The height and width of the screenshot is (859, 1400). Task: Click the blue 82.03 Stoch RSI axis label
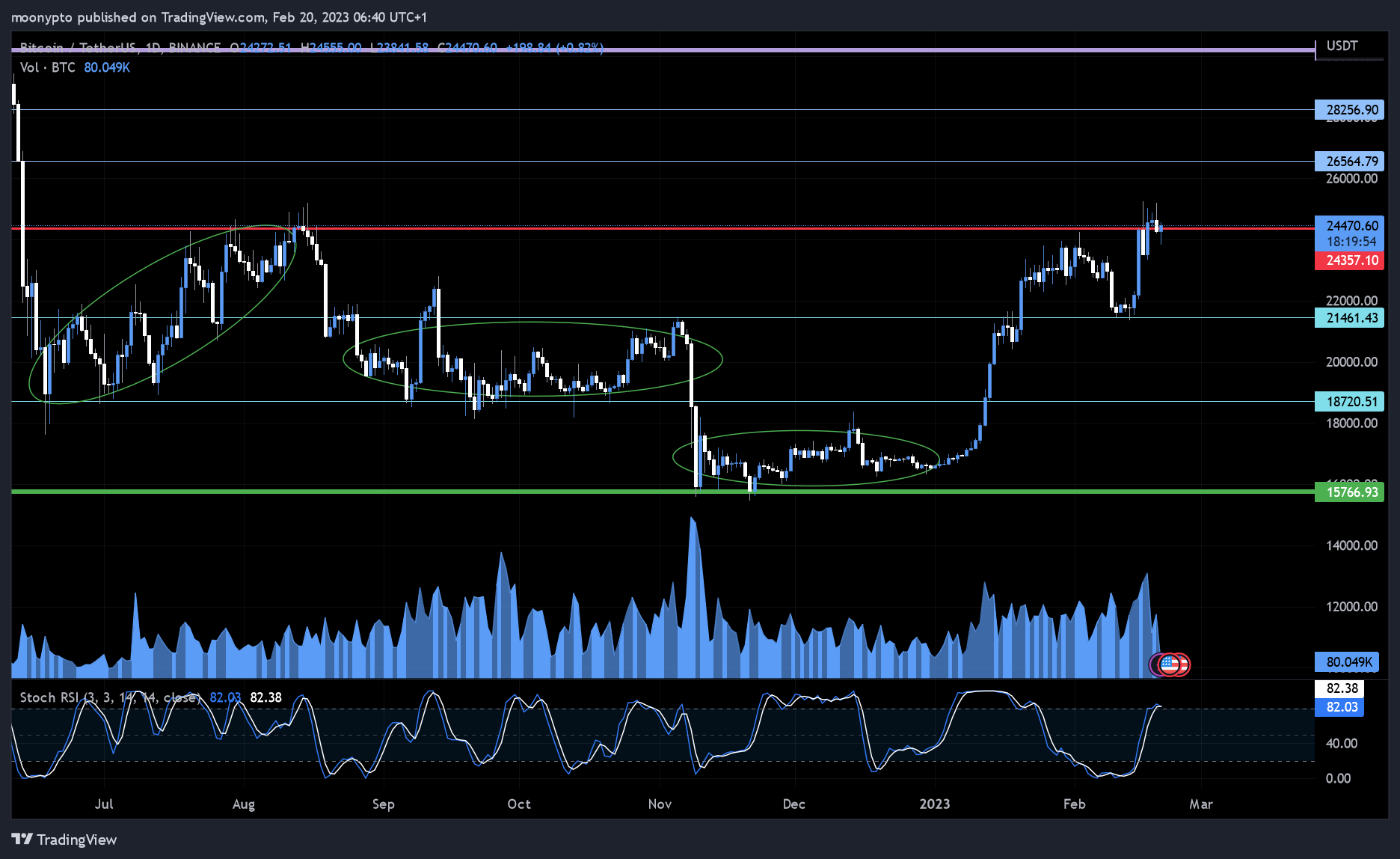pyautogui.click(x=1339, y=707)
